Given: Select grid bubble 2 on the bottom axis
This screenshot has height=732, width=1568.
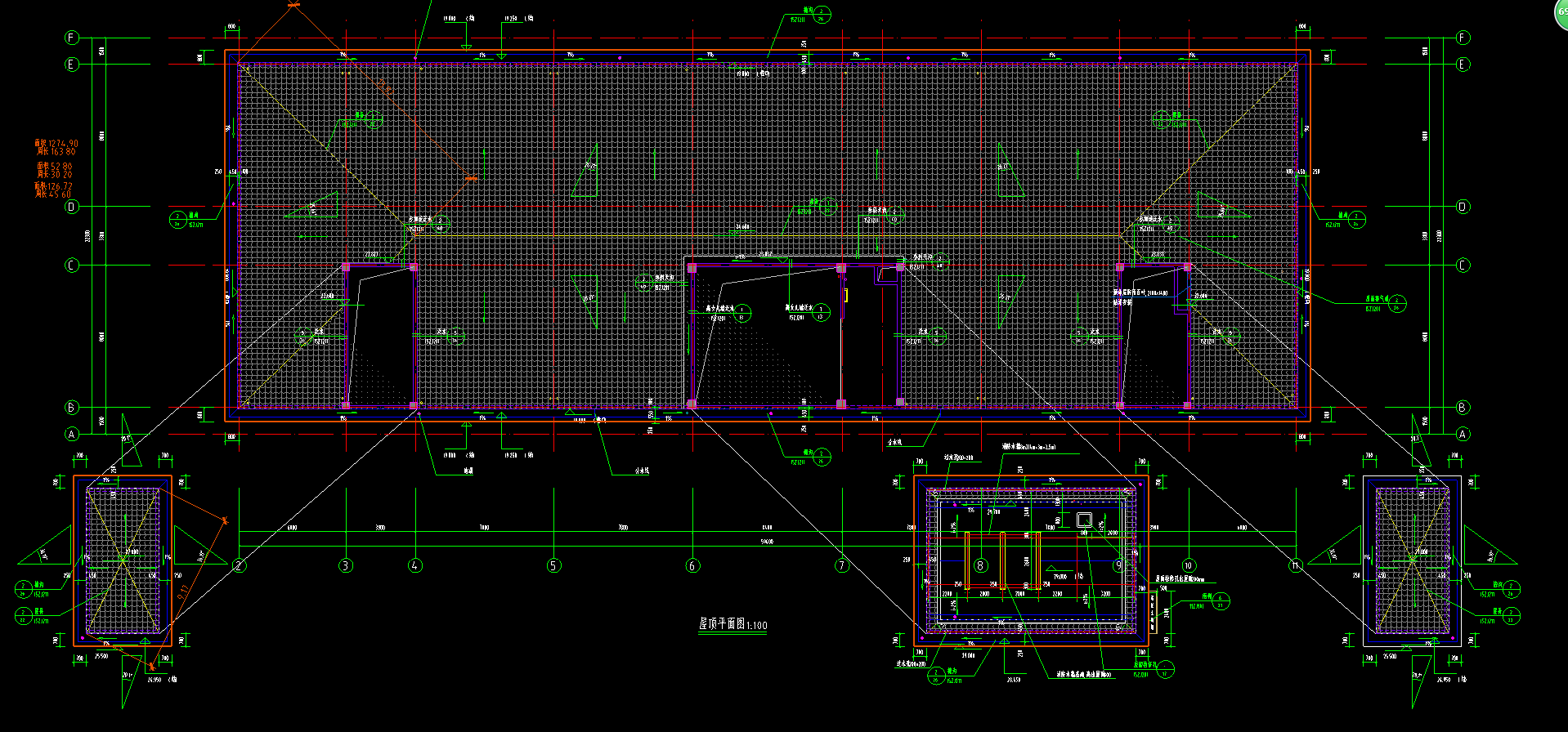Looking at the screenshot, I should click(x=240, y=565).
